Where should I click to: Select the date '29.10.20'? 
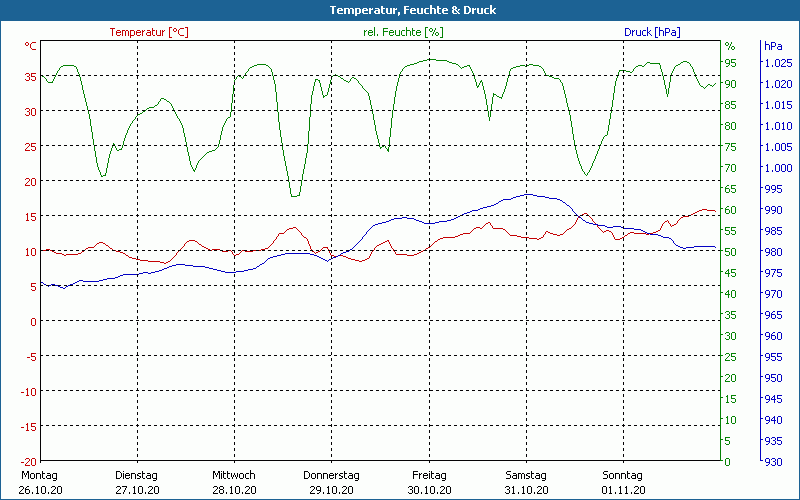point(331,490)
